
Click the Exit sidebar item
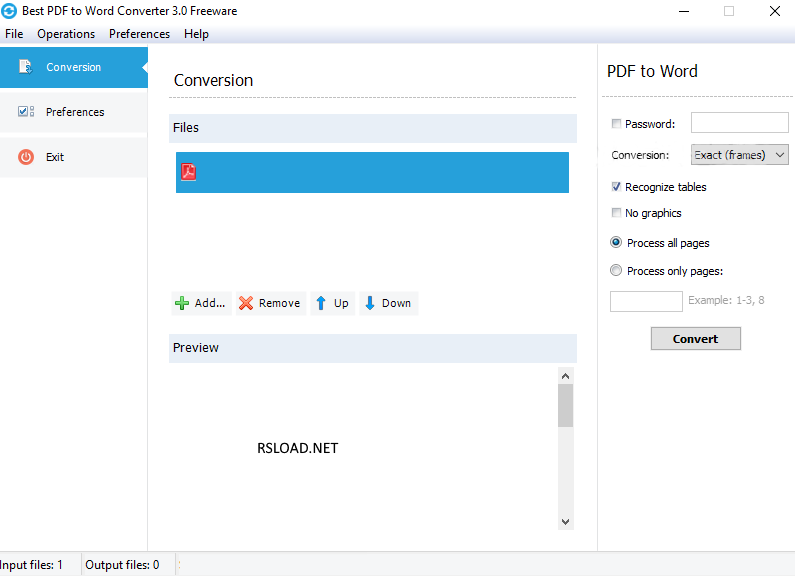(74, 157)
